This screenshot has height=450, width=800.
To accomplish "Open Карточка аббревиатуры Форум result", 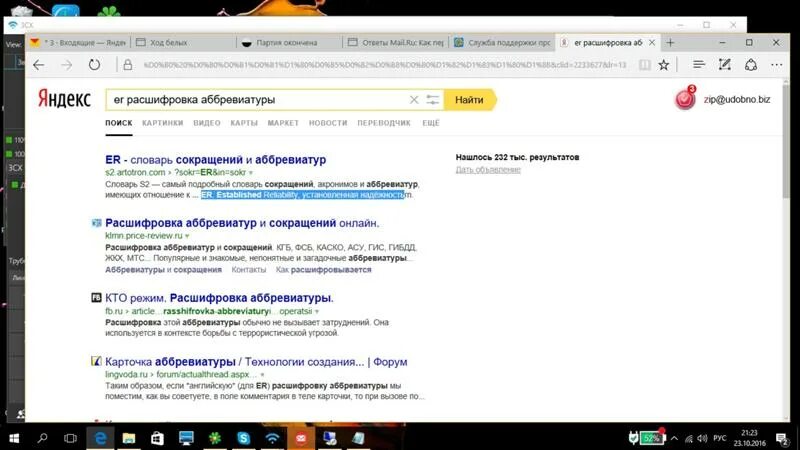I will tap(256, 362).
